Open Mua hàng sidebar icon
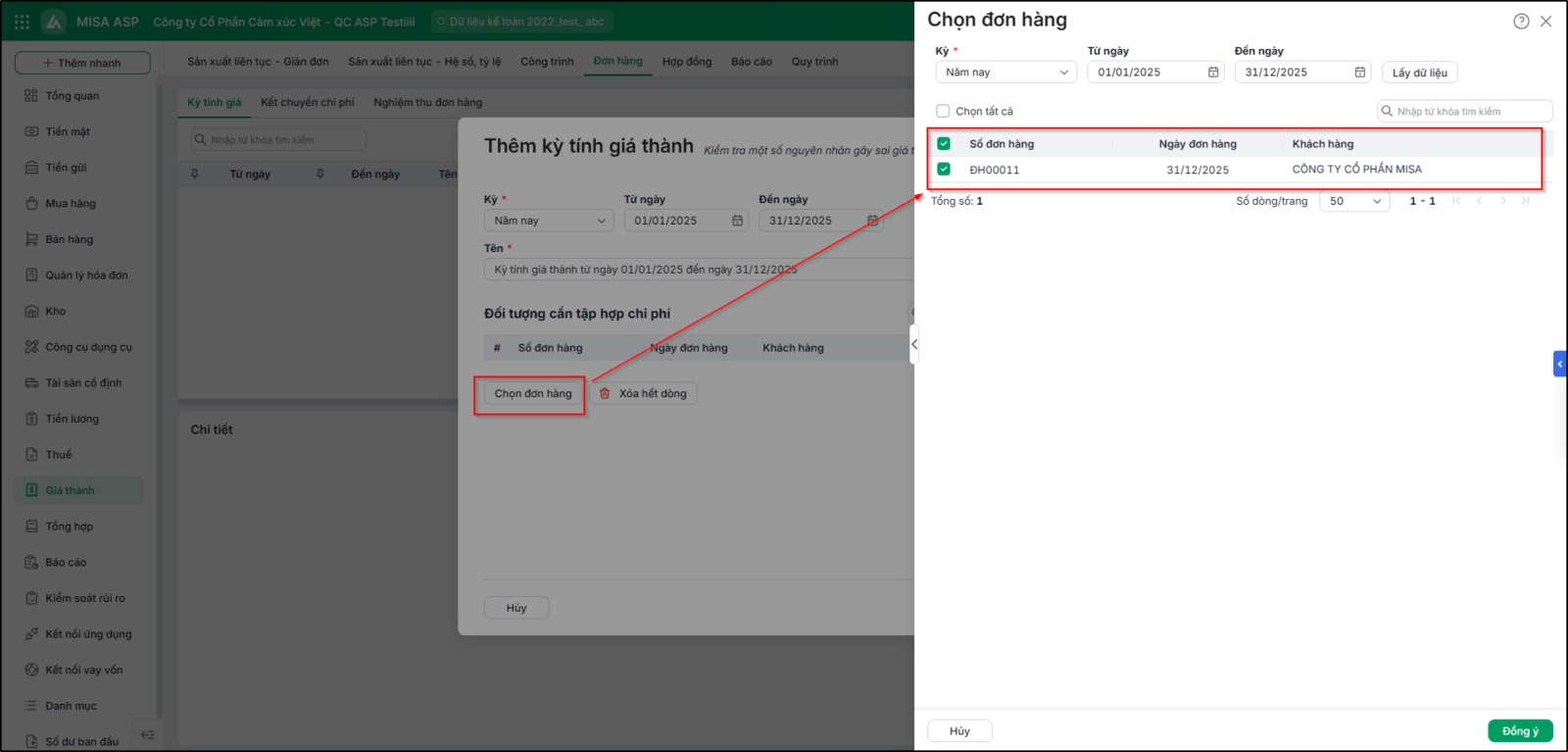 tap(31, 204)
